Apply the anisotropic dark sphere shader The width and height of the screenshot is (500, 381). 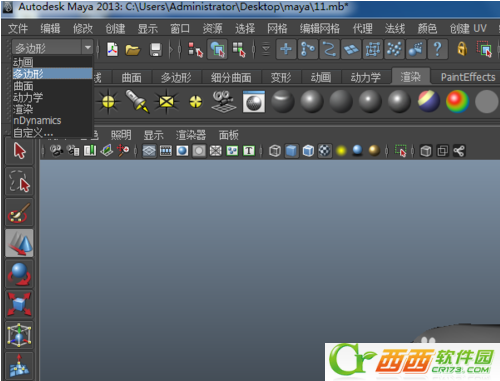click(x=283, y=101)
